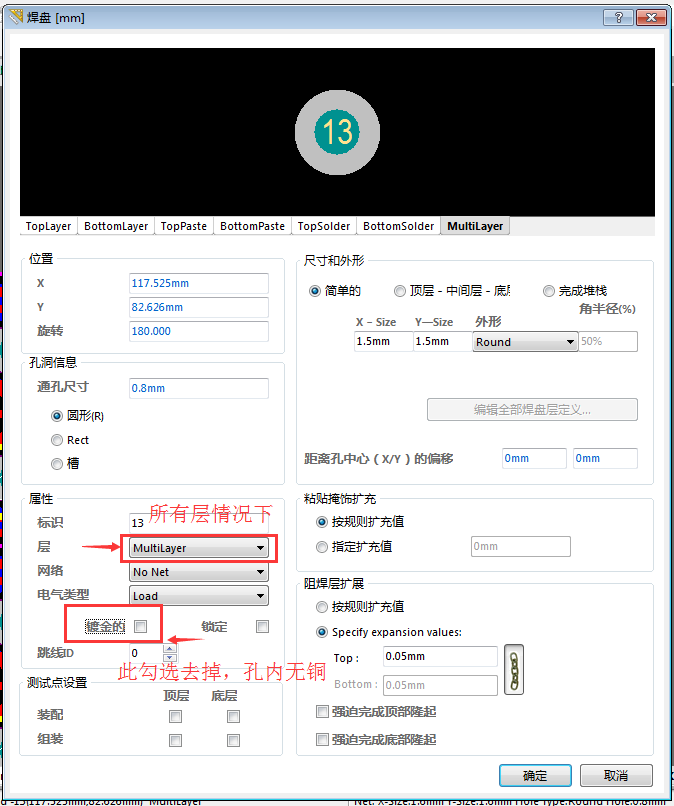Viewport: 674px width, 806px height.
Task: Click the 通孔尺寸 hole size field
Action: coord(198,388)
